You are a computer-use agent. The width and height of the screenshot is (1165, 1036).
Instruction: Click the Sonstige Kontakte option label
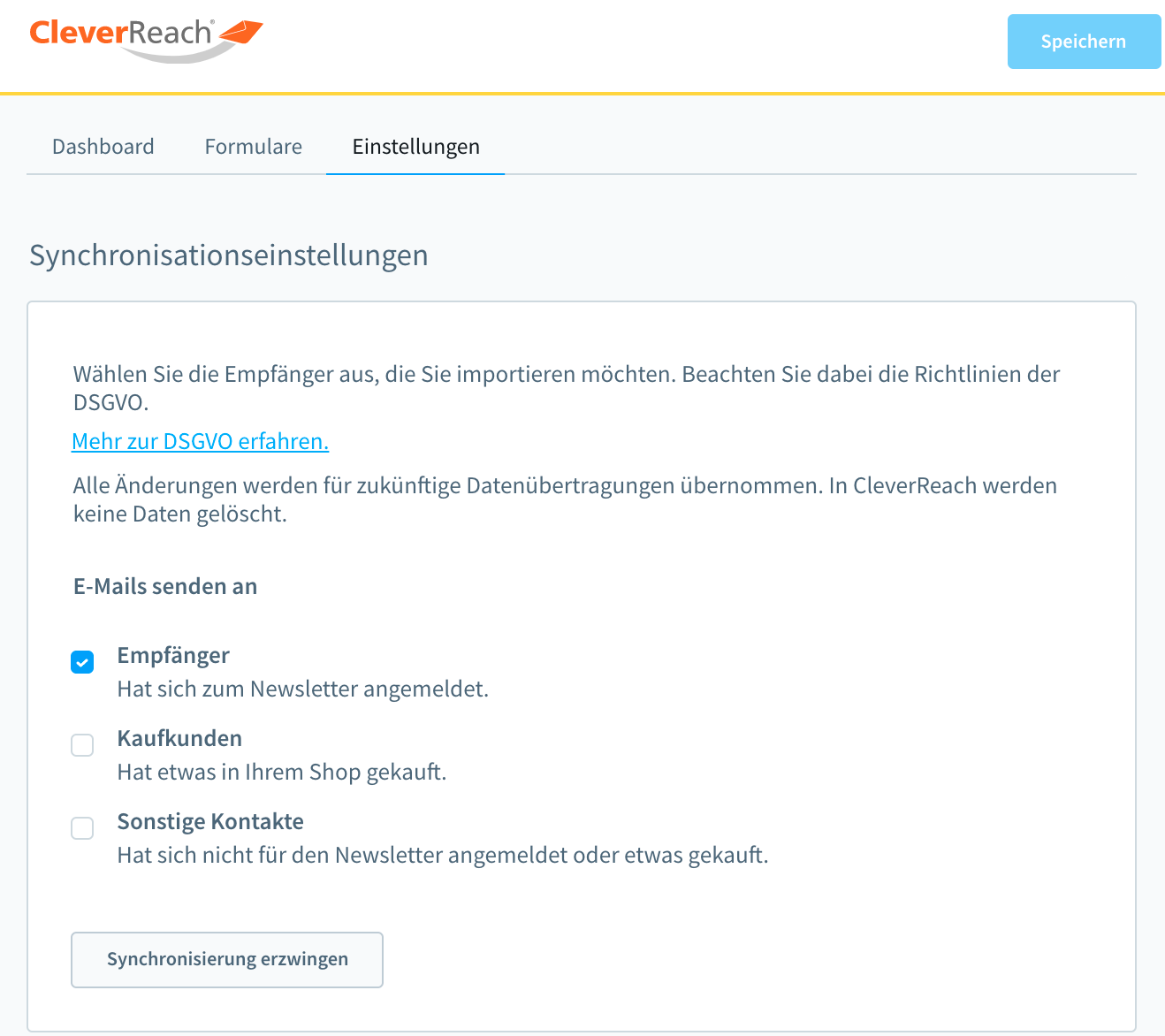pos(210,821)
